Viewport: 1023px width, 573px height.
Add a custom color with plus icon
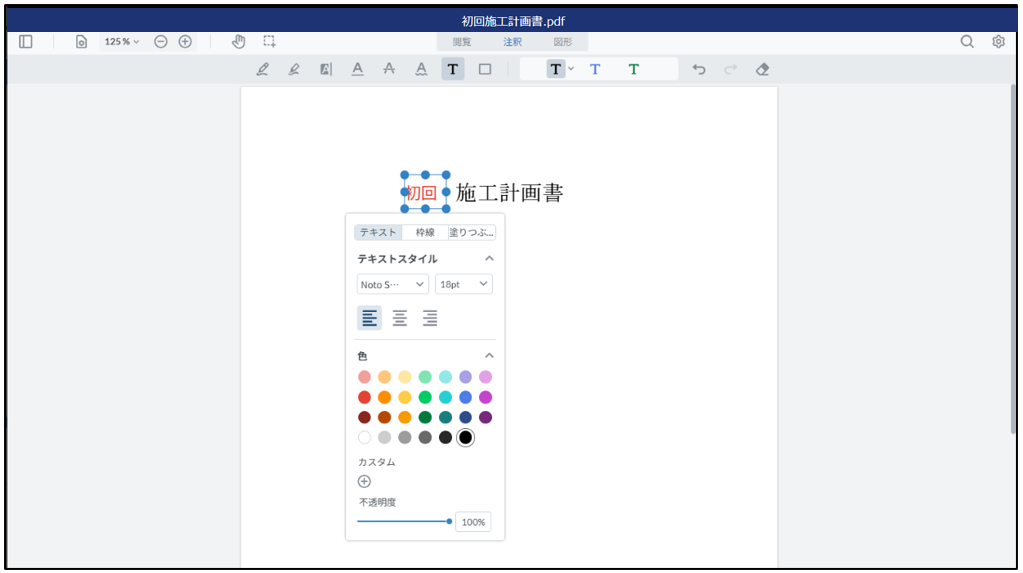364,482
